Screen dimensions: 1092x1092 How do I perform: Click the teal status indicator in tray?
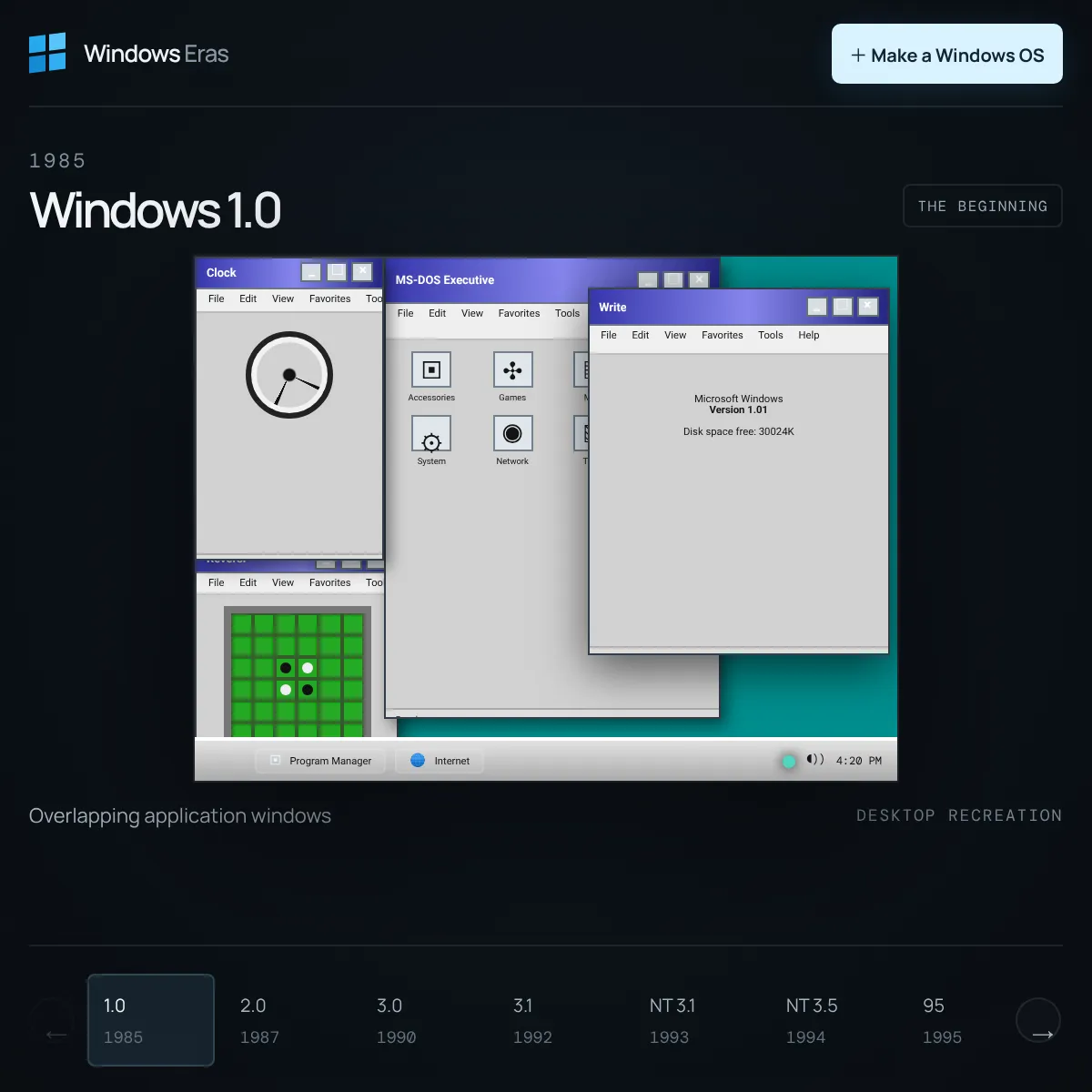pyautogui.click(x=789, y=761)
